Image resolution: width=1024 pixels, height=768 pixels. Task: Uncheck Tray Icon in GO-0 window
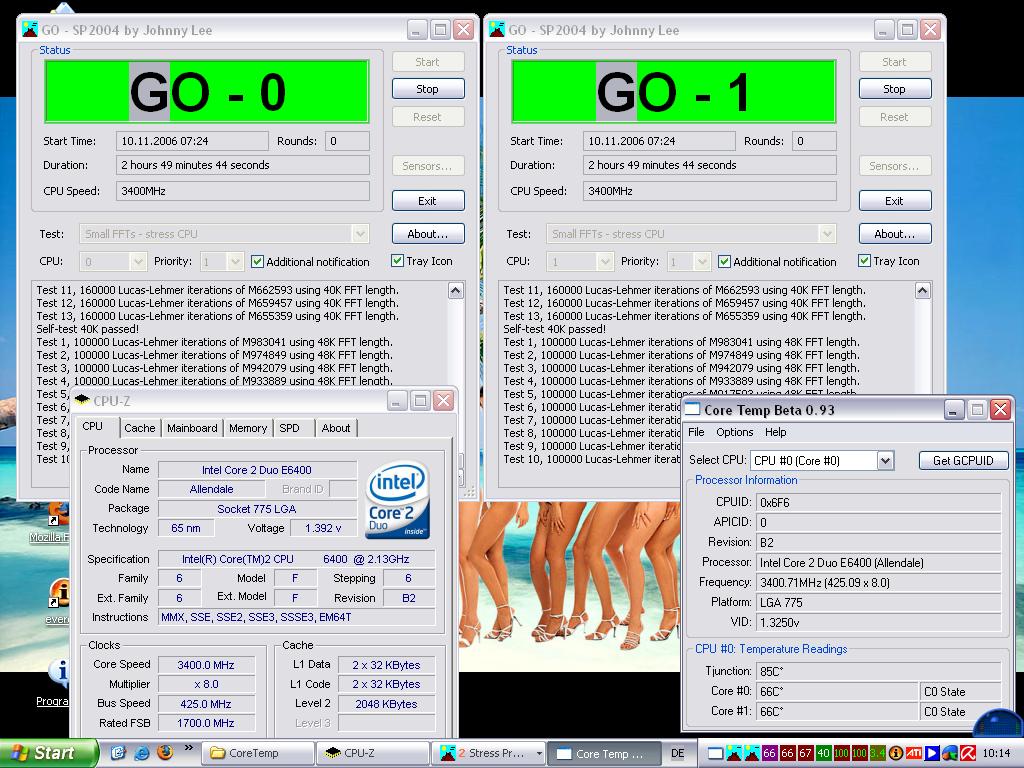pyautogui.click(x=397, y=261)
